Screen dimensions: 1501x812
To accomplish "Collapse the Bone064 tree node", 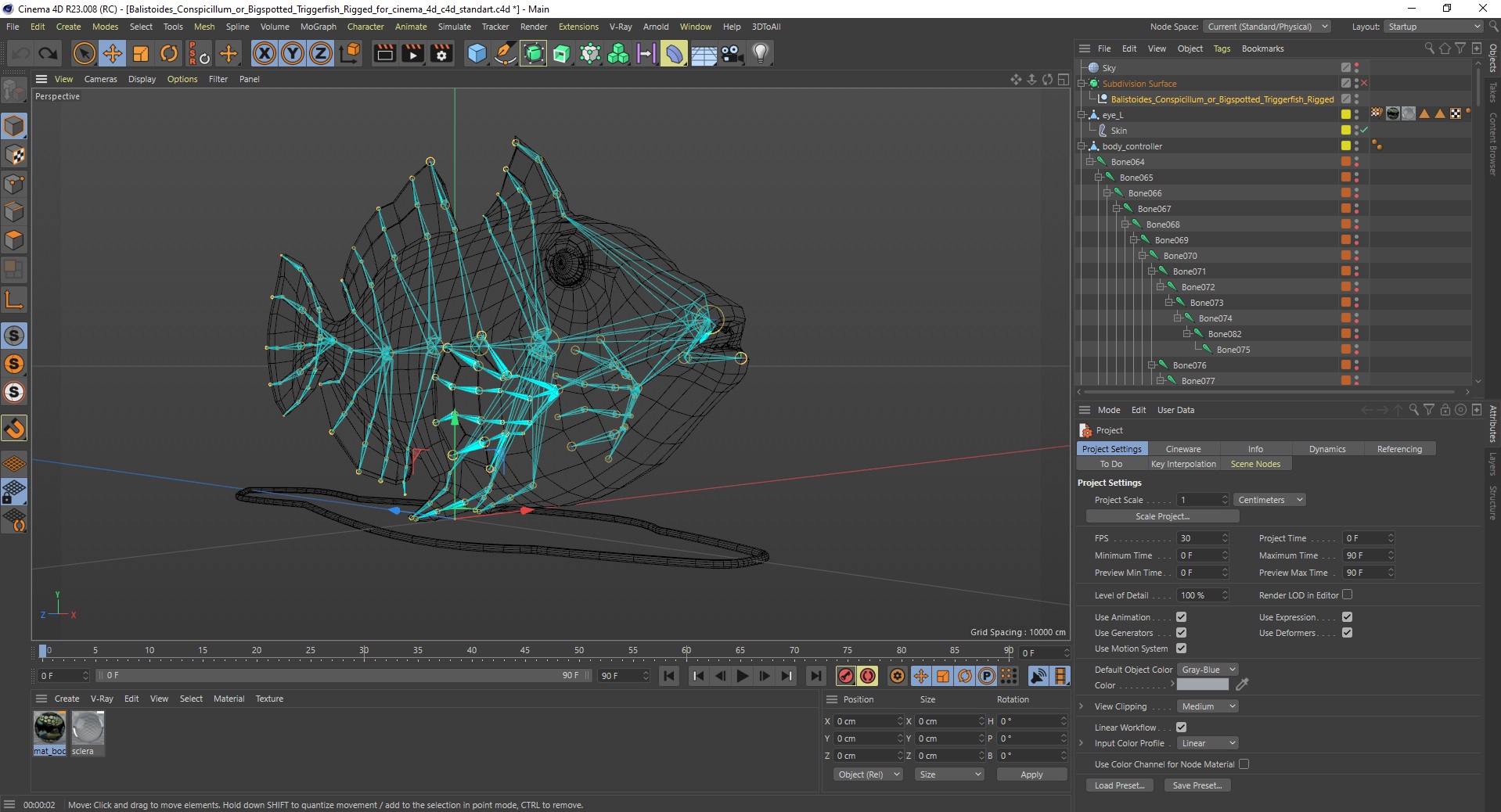I will click(1089, 162).
